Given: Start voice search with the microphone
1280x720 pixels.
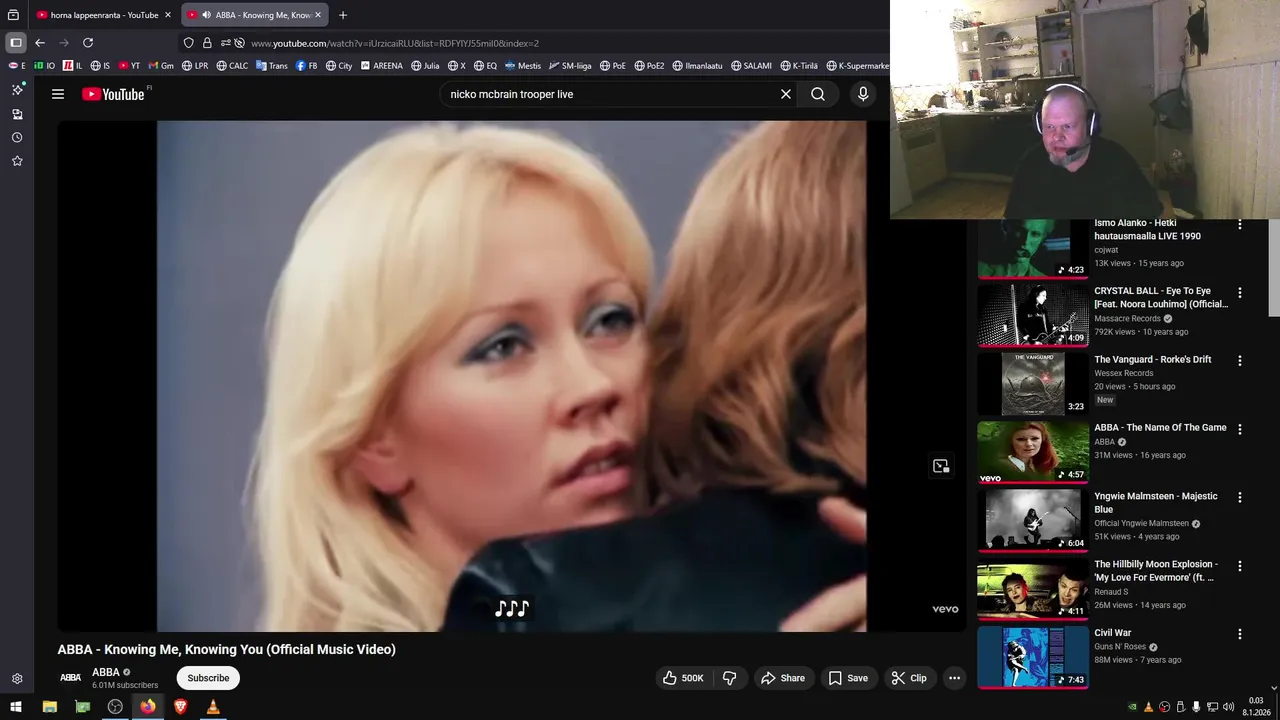Looking at the screenshot, I should [863, 94].
